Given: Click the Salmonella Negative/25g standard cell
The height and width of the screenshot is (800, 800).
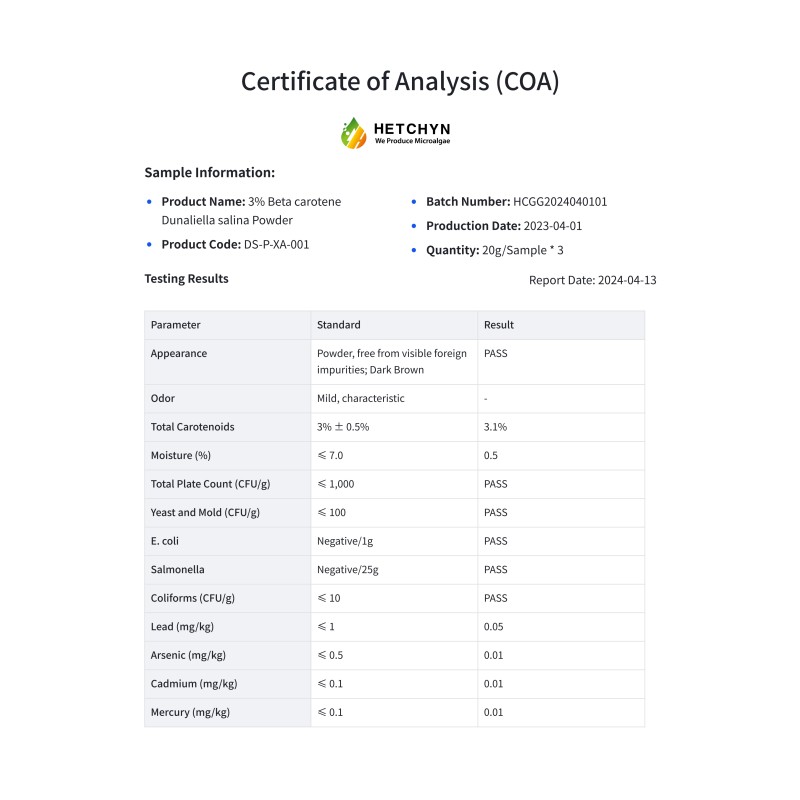Looking at the screenshot, I should pyautogui.click(x=347, y=570).
